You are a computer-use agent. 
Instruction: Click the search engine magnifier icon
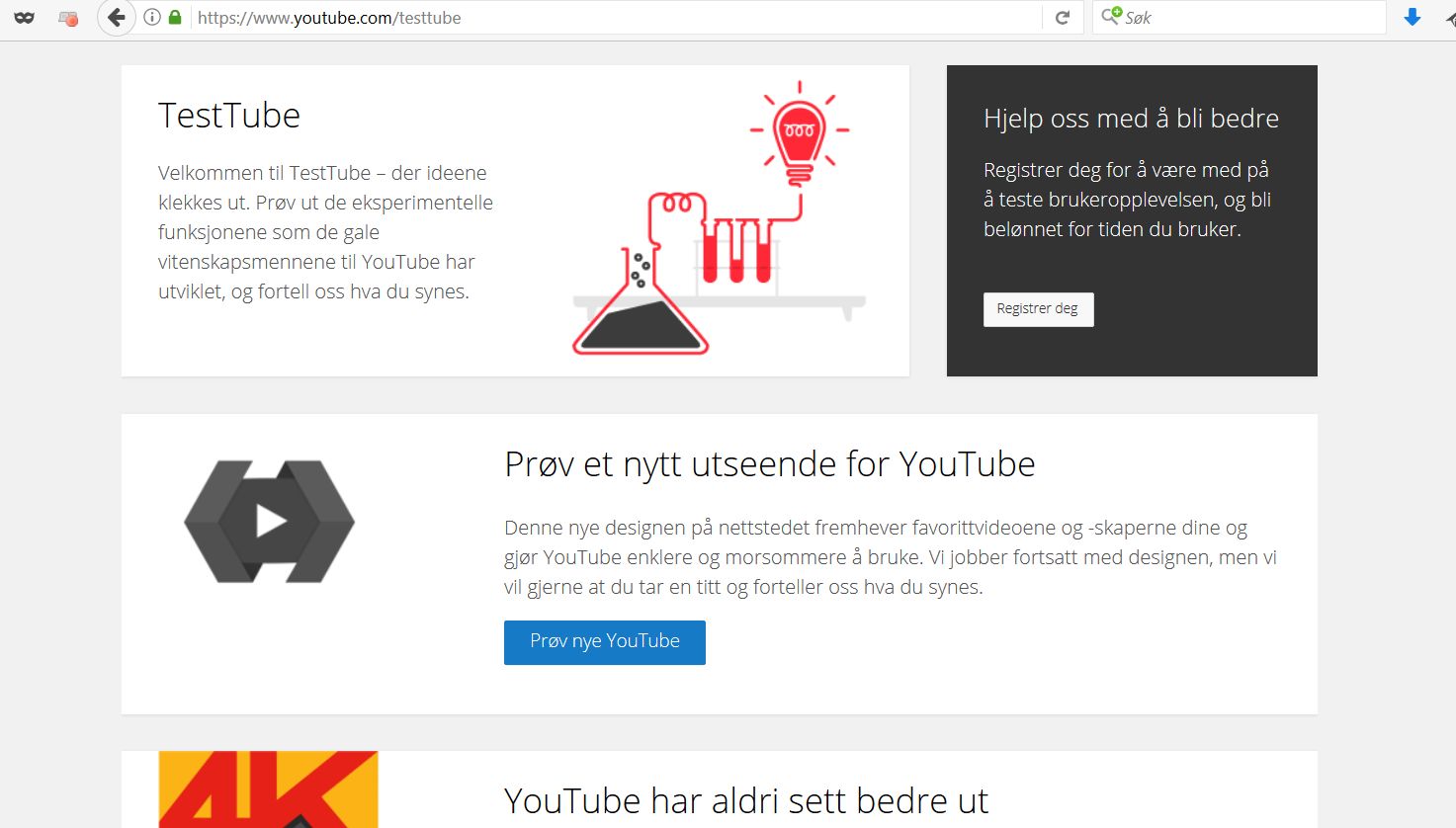click(x=1111, y=16)
